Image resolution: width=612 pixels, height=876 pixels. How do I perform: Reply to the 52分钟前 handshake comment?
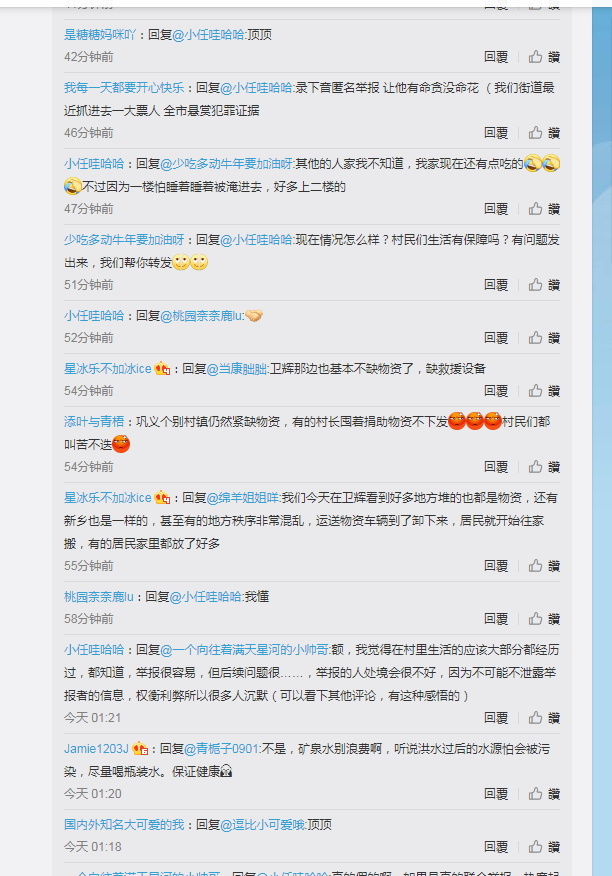tap(496, 338)
